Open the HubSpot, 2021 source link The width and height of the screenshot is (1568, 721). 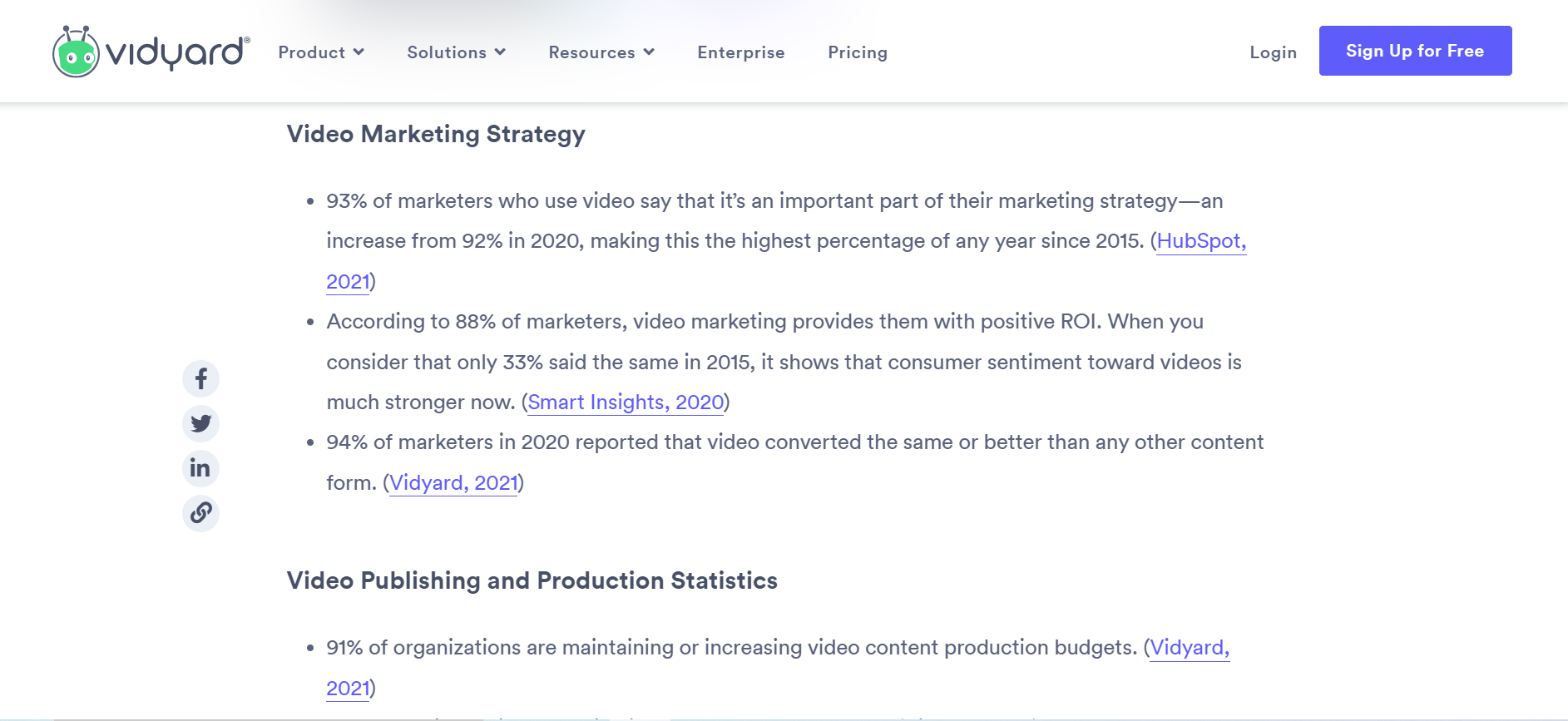pyautogui.click(x=1200, y=241)
